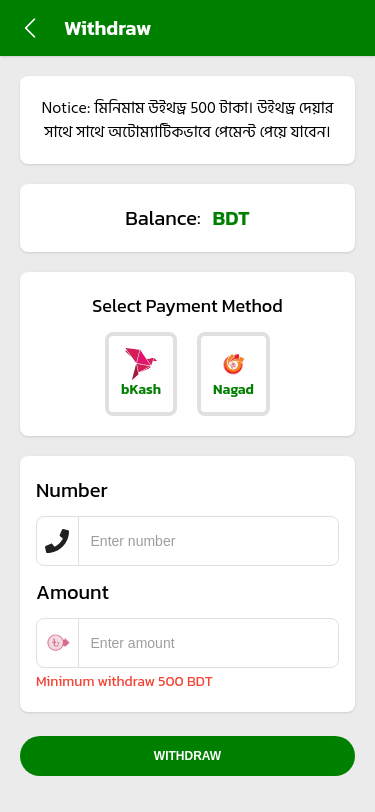Click the Select Payment Method heading
Viewport: 375px width, 812px height.
[x=188, y=306]
